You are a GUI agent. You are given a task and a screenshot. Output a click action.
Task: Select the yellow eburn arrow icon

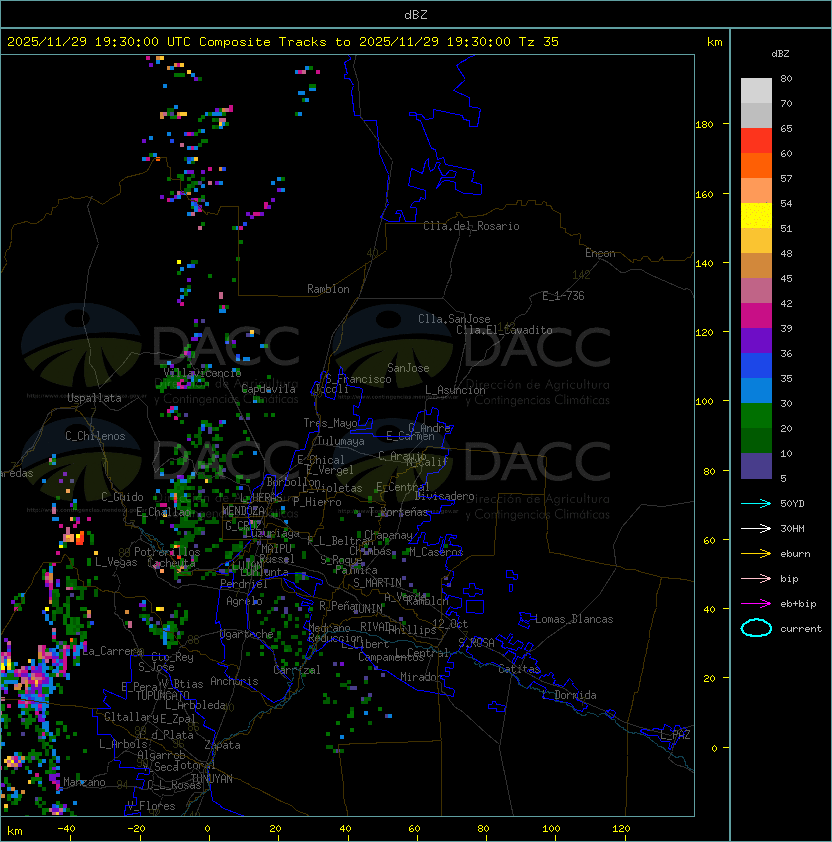point(756,554)
